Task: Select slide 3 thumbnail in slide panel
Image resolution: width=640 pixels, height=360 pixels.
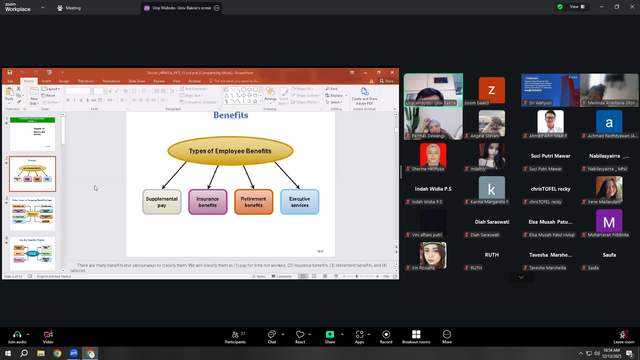Action: (x=32, y=213)
